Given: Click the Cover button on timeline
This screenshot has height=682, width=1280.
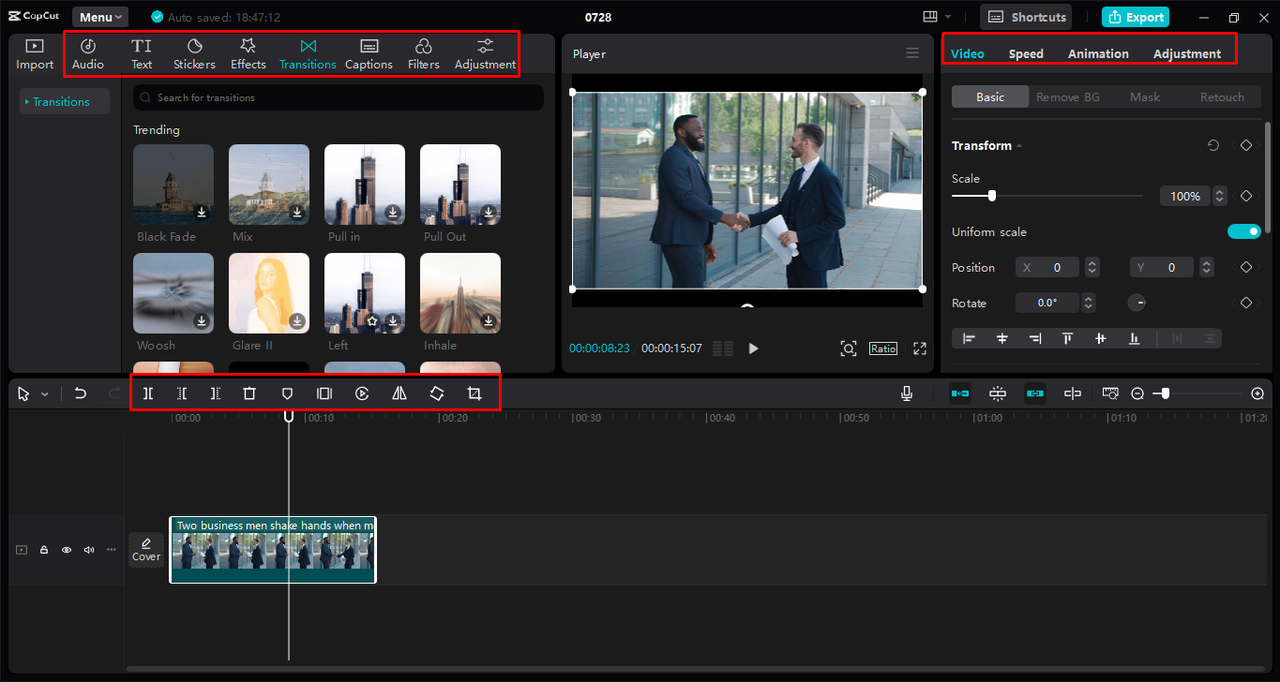Looking at the screenshot, I should pos(146,550).
